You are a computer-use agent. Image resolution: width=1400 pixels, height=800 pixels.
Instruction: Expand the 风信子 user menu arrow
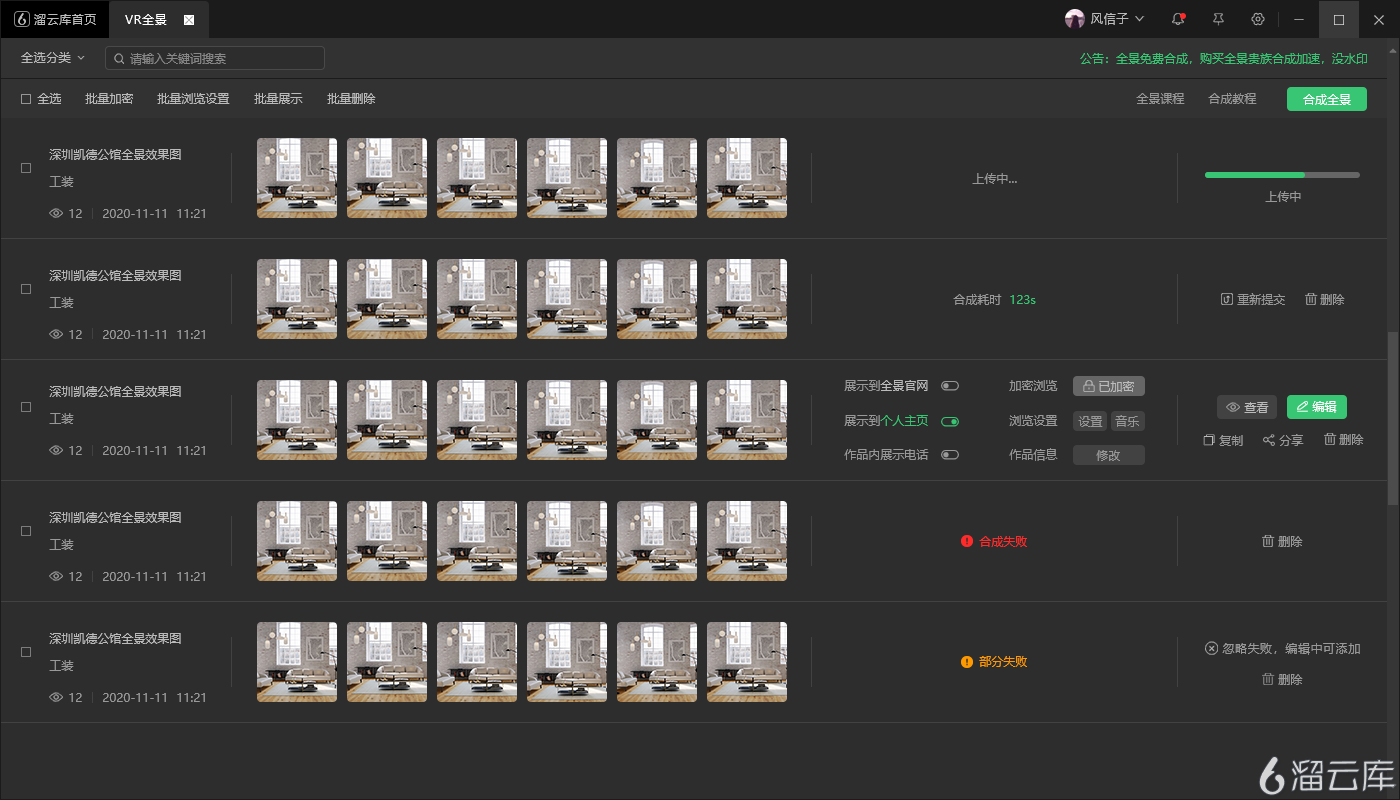(1140, 19)
